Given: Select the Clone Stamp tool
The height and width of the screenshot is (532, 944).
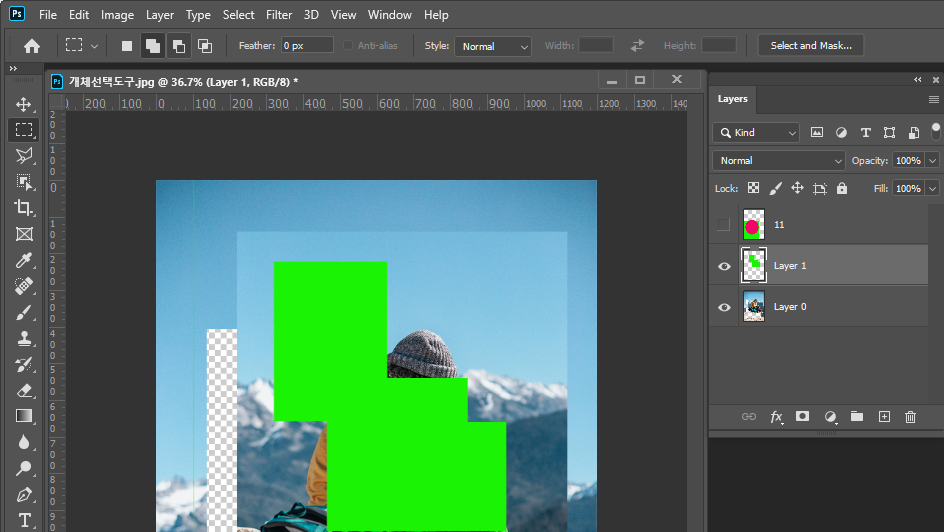Looking at the screenshot, I should 23,338.
